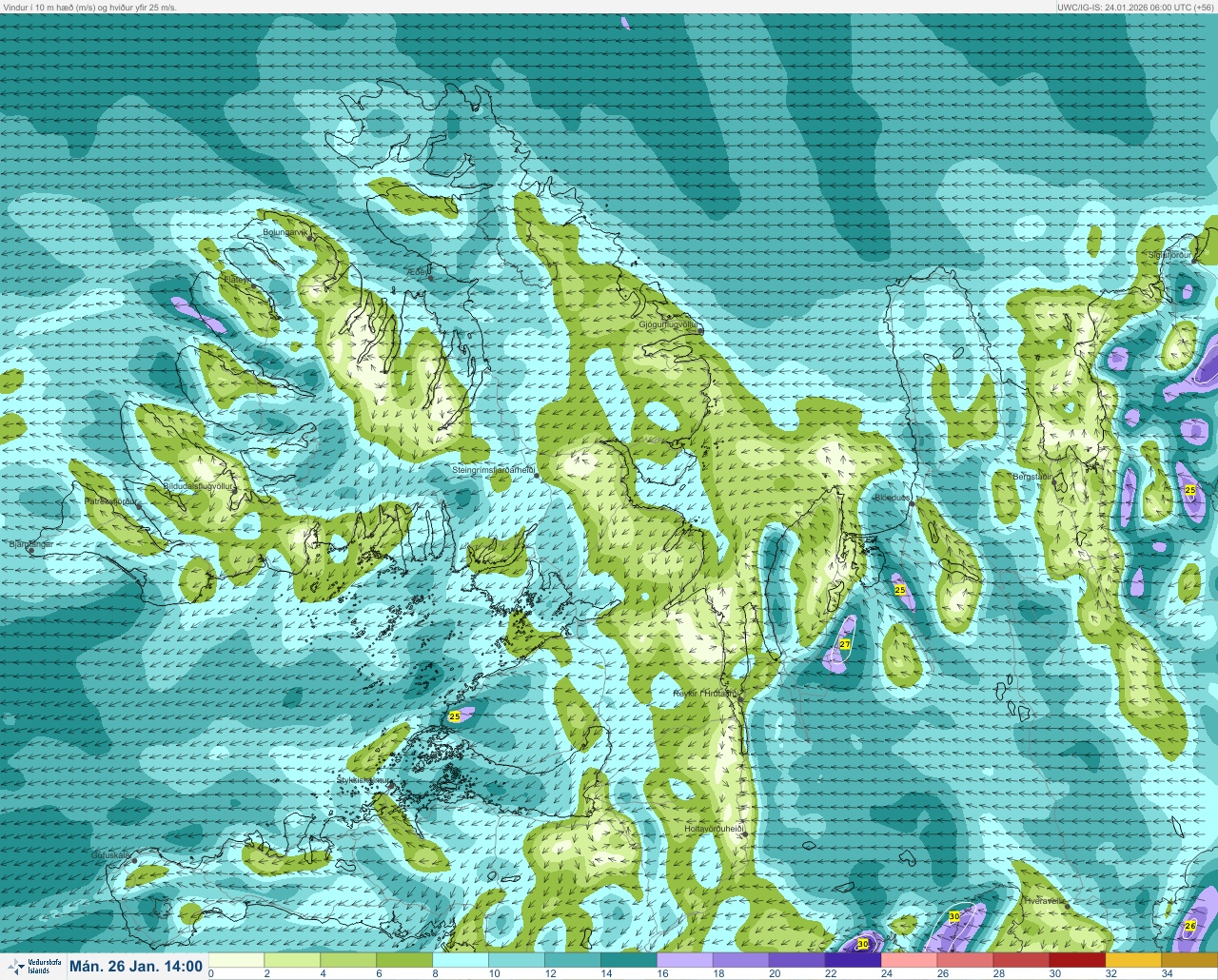
Task: Pick the 6–8 m/s olive legend swatch
Action: tap(404, 960)
